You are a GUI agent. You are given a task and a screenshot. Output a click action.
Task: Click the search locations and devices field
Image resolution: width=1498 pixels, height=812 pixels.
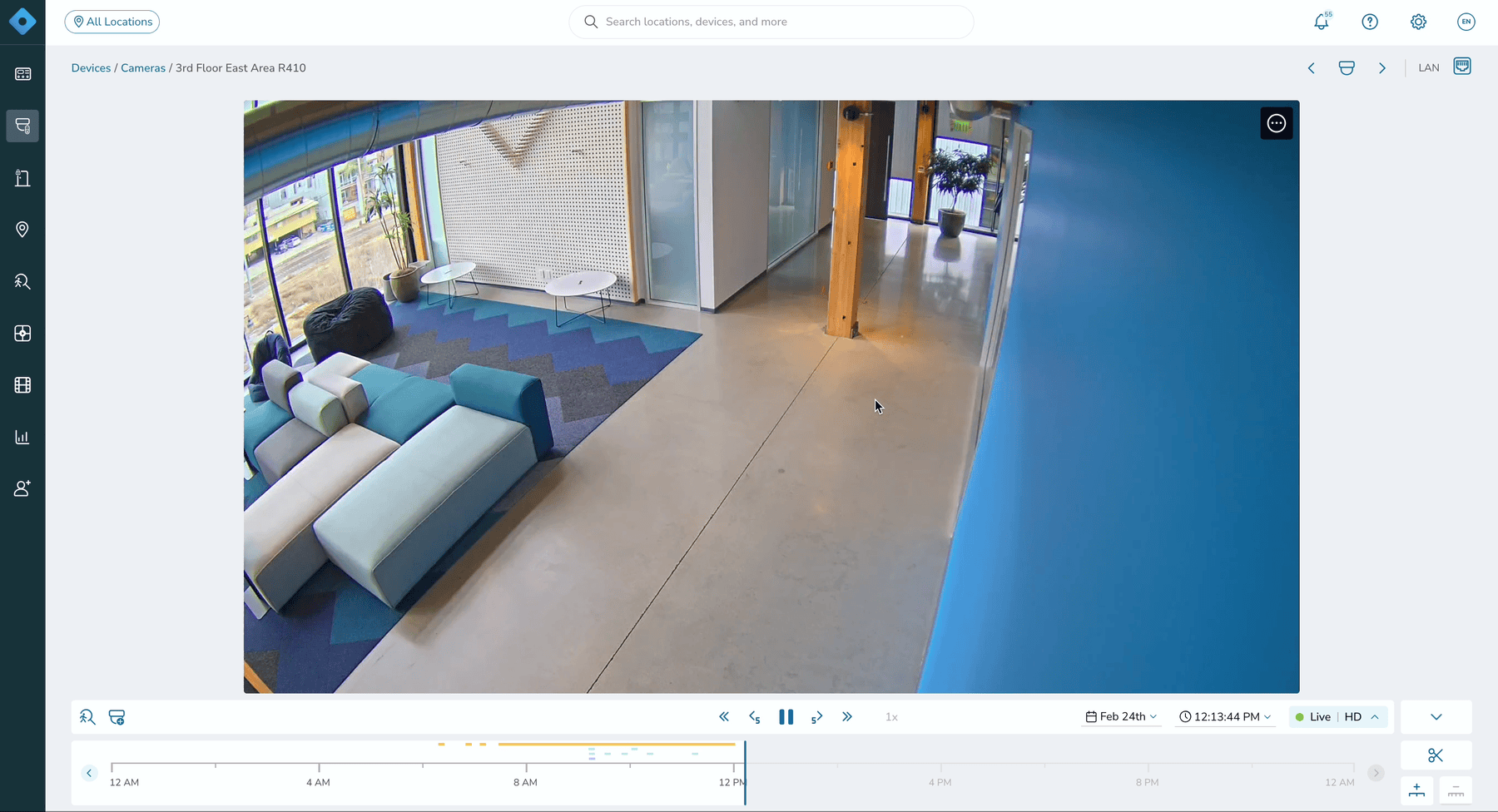point(771,22)
